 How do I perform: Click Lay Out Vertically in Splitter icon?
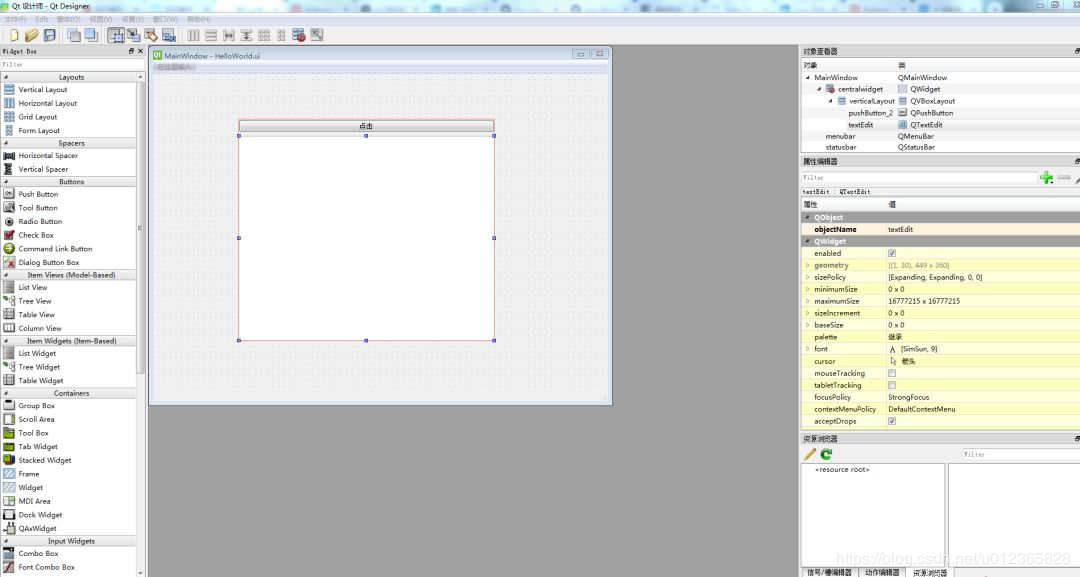(246, 35)
